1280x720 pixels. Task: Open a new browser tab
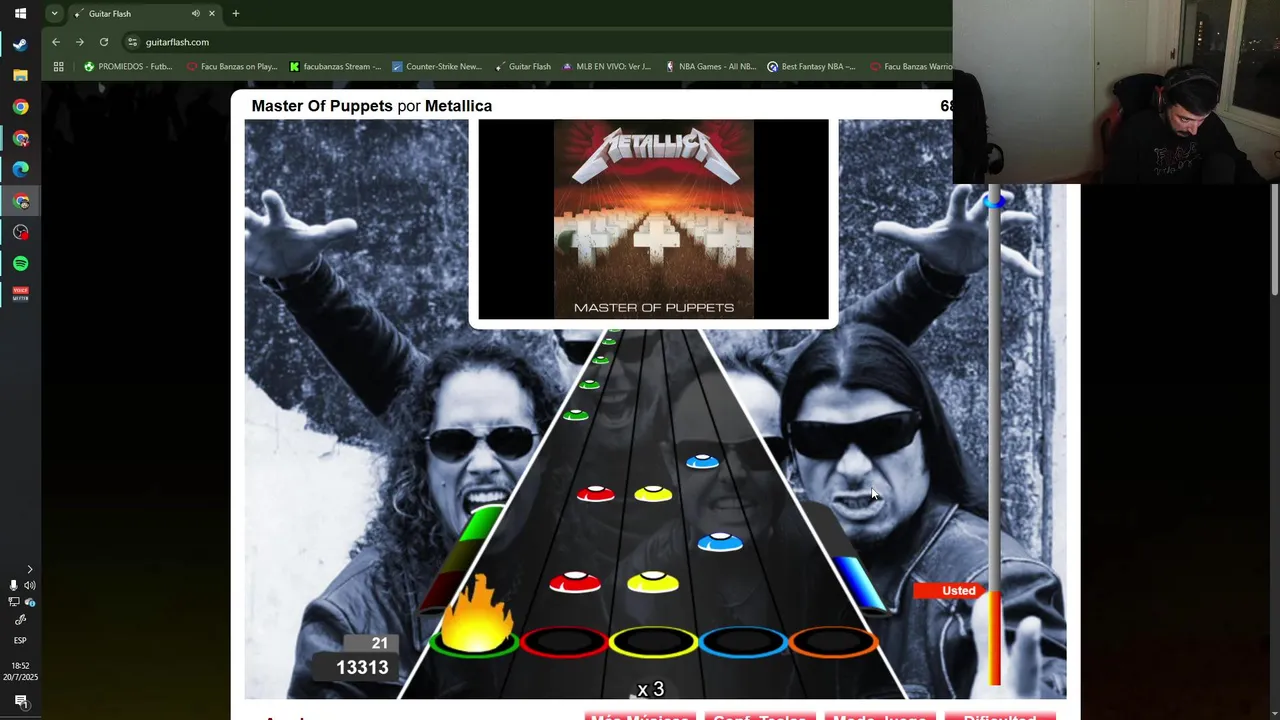tap(236, 14)
